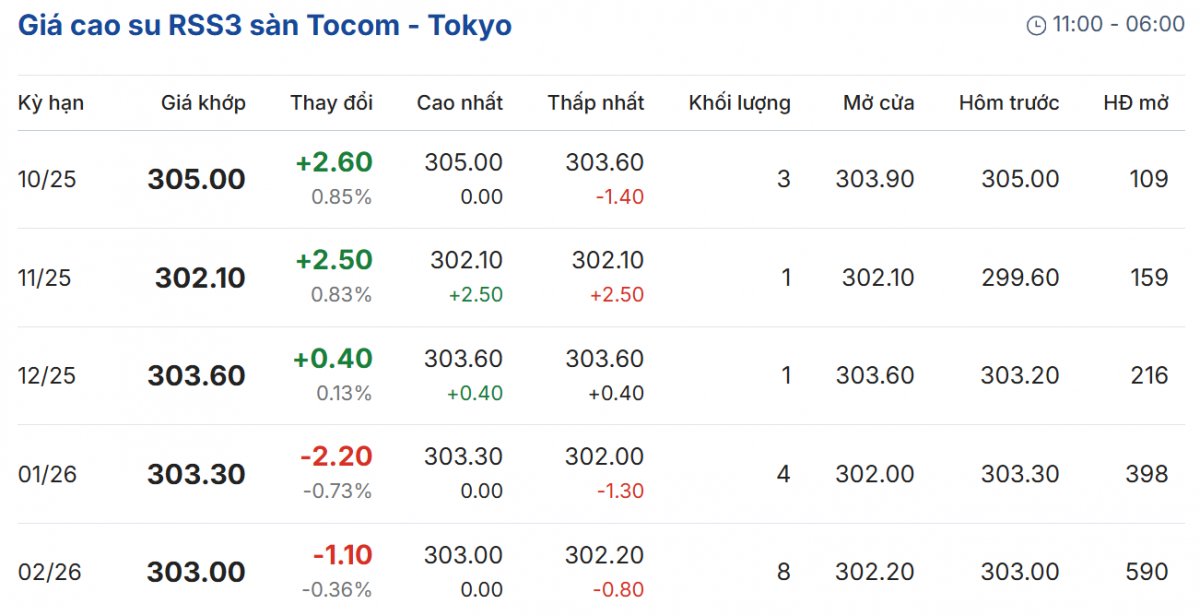Open the 11/25 contract term

(x=45, y=278)
